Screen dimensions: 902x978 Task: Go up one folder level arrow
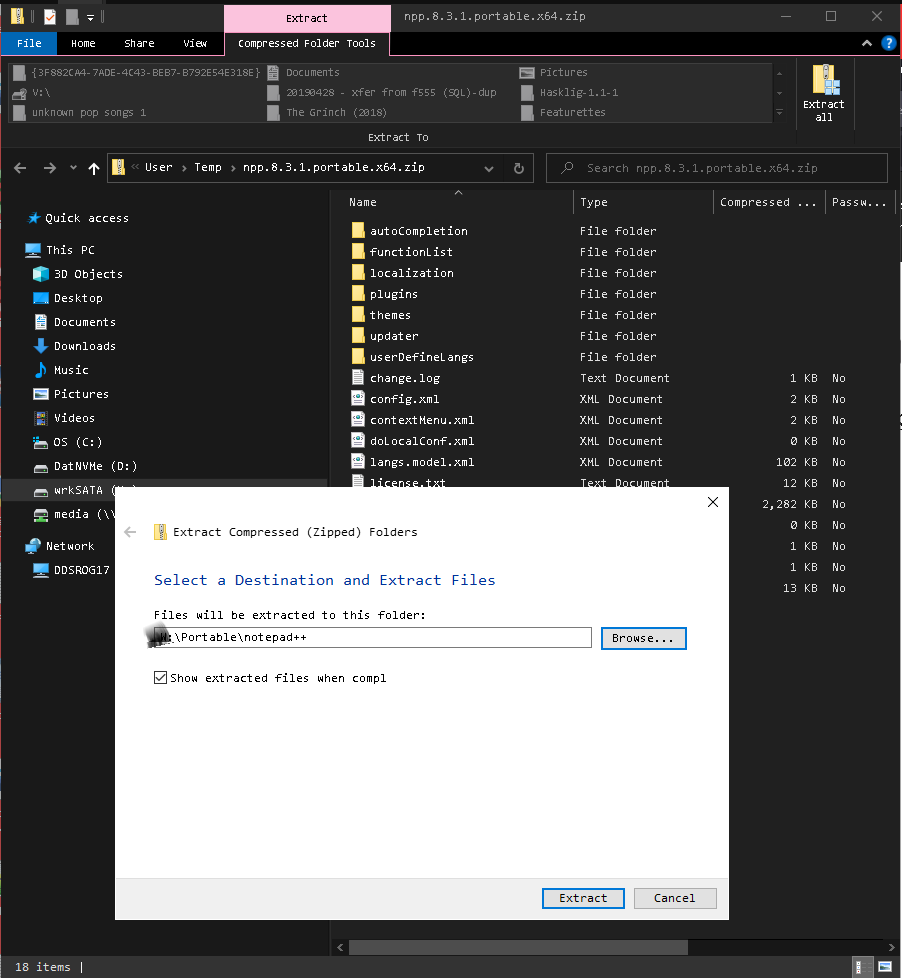click(94, 168)
